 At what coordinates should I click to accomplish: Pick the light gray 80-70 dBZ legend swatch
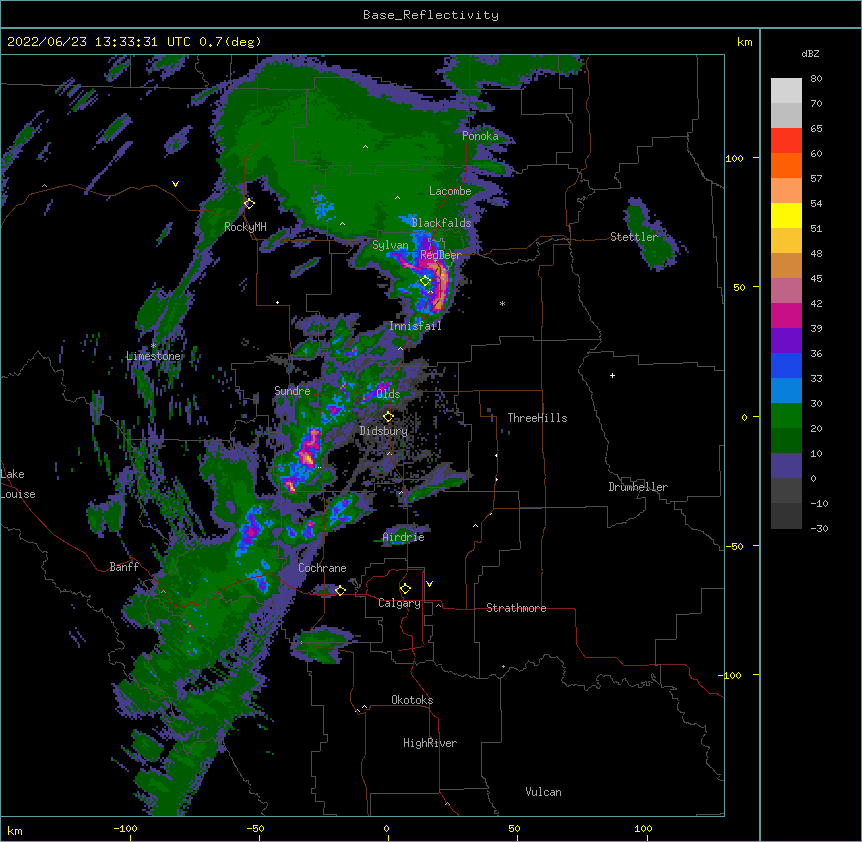pos(786,91)
